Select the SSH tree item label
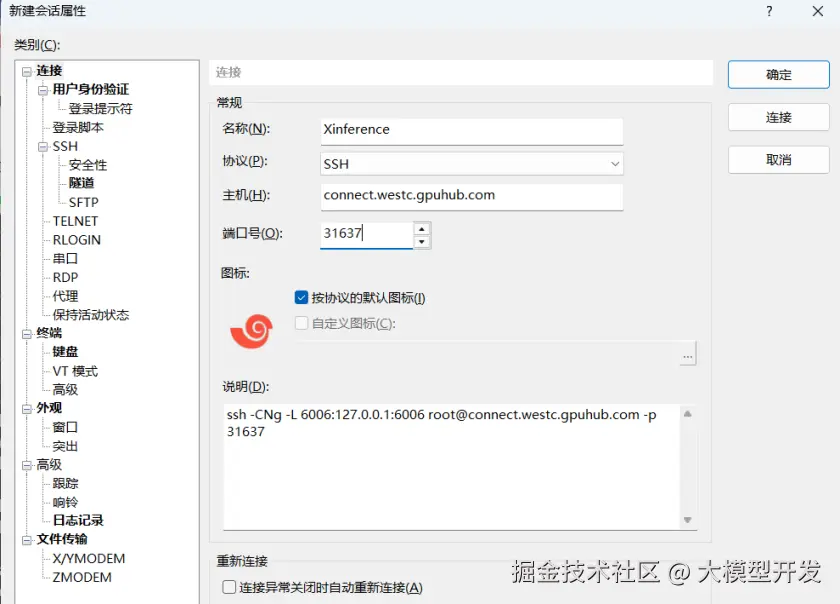The image size is (840, 604). tap(65, 146)
